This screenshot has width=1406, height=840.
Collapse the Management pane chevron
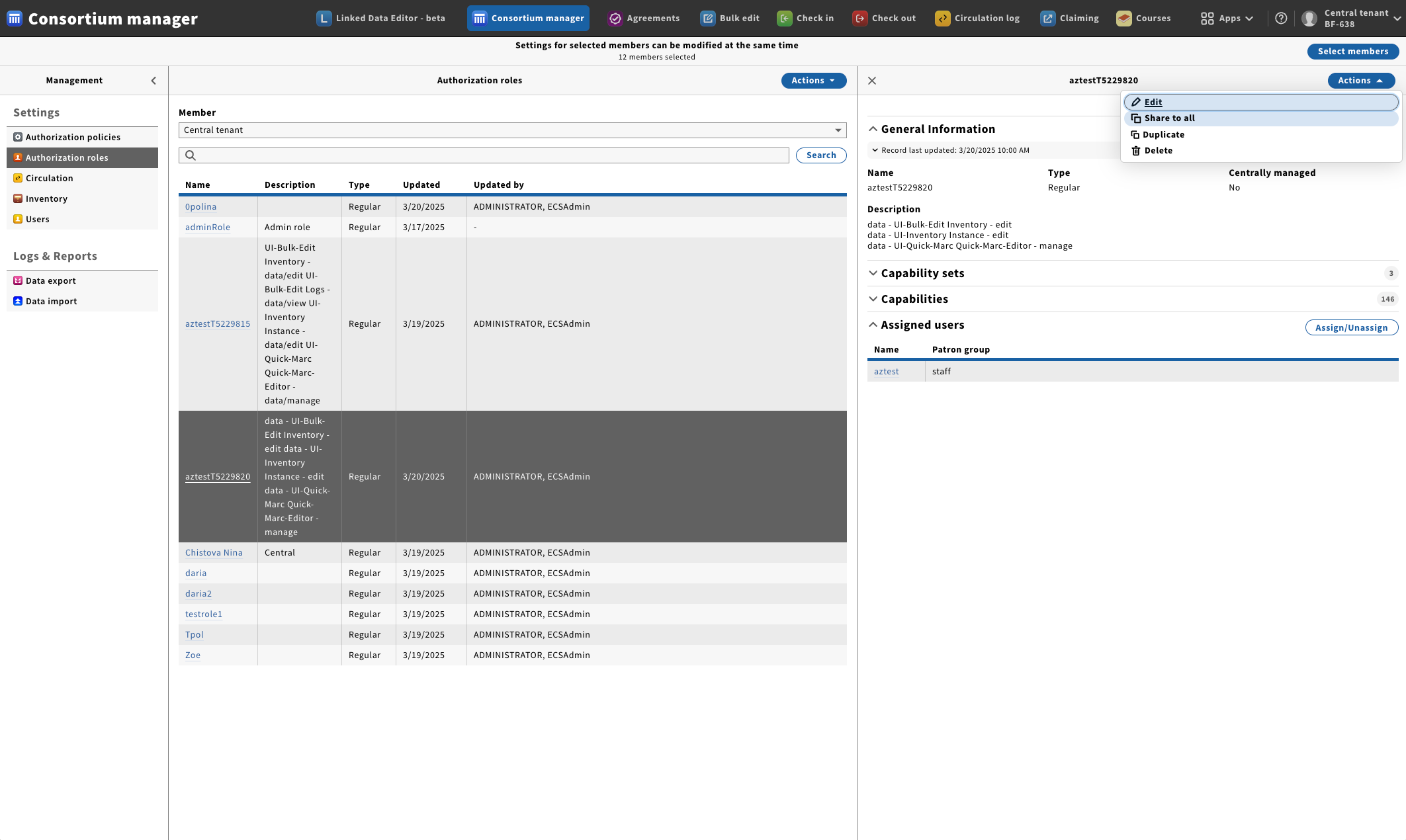click(x=154, y=81)
